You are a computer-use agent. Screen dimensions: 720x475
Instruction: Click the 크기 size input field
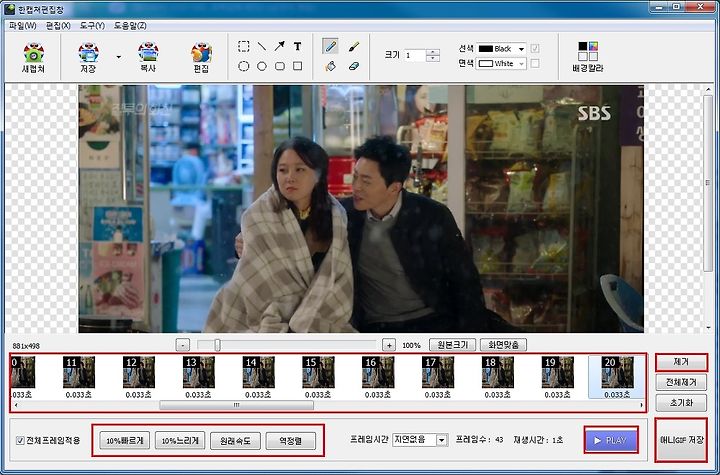point(415,56)
